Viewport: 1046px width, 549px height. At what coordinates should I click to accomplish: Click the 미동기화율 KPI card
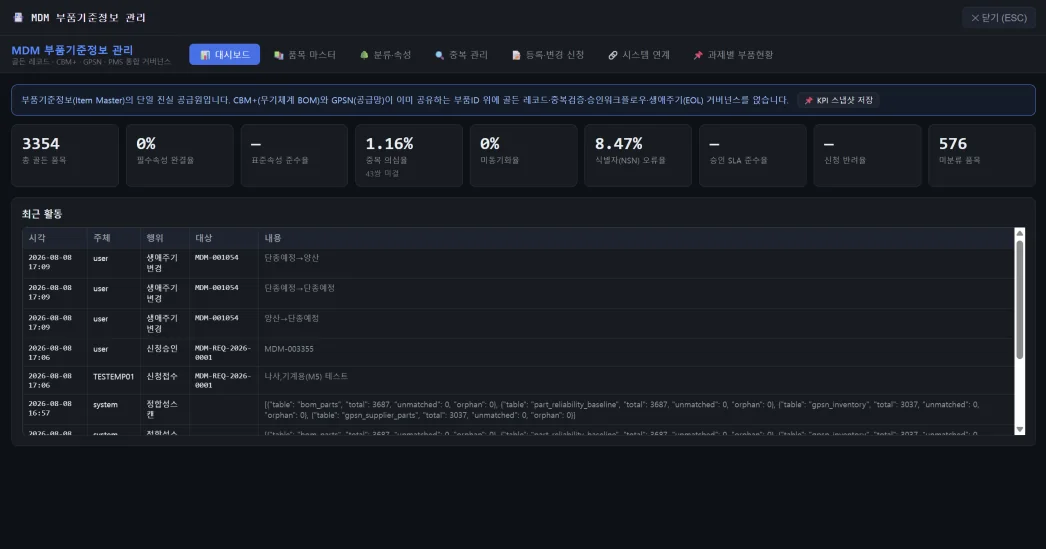coord(524,155)
